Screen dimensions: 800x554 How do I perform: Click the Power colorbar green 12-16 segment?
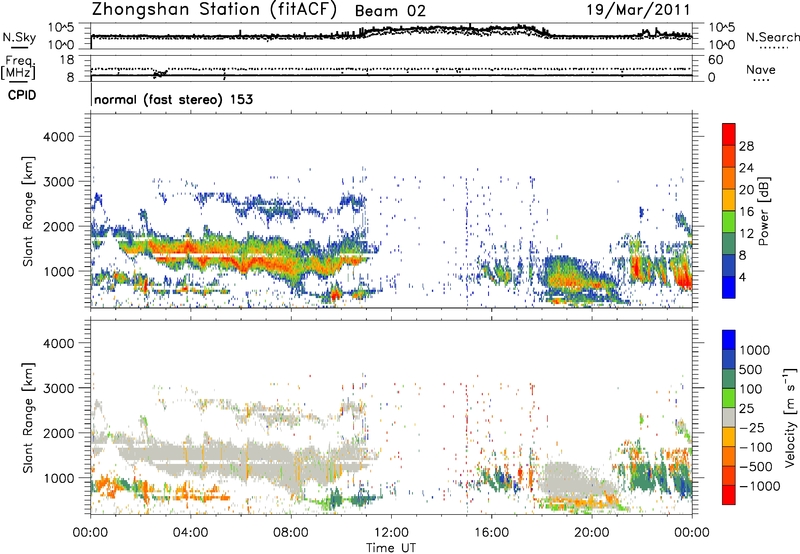[x=729, y=222]
